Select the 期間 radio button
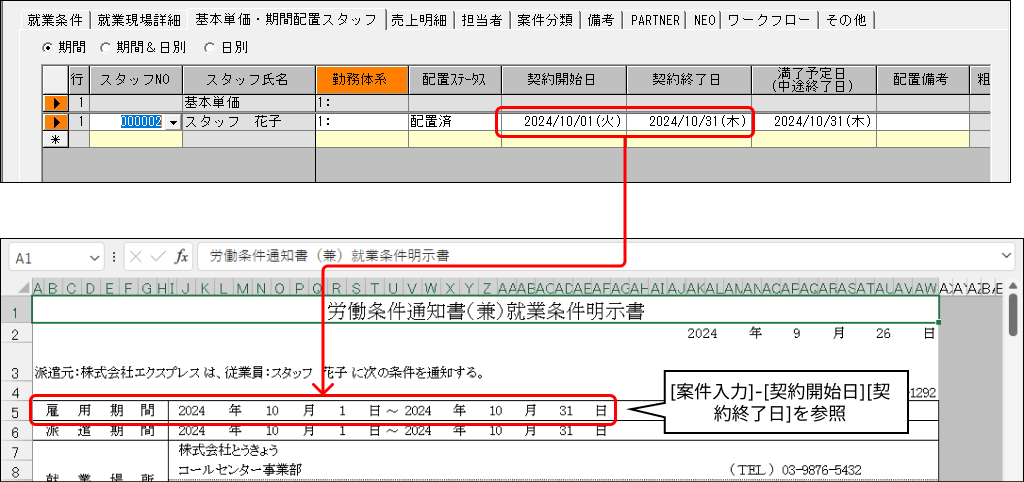Screen dimensions: 1024x482 click(48, 47)
